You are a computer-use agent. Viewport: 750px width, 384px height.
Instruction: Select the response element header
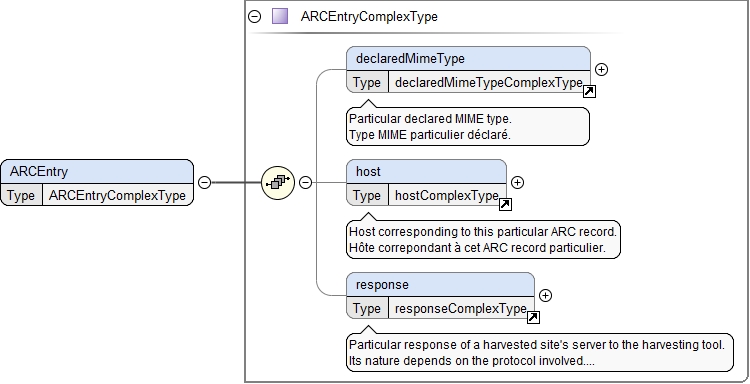(441, 285)
